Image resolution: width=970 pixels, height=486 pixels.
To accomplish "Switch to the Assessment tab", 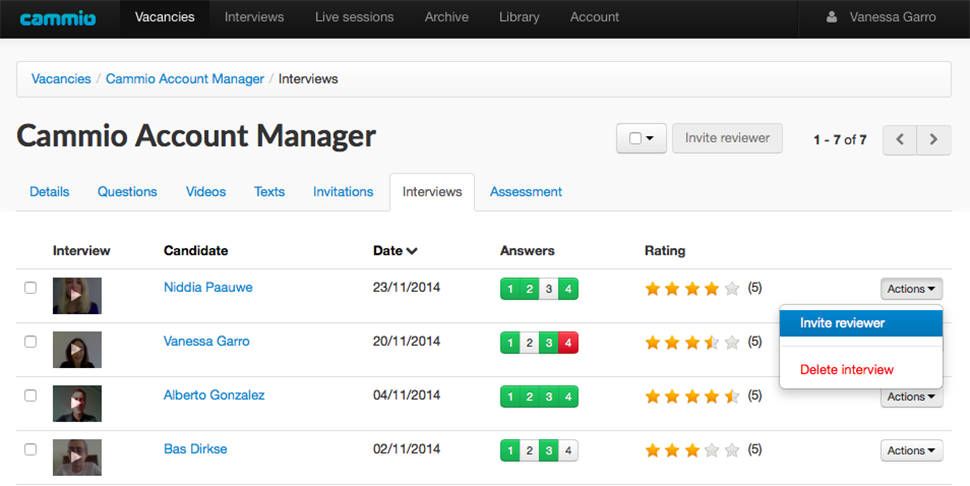I will (x=526, y=192).
